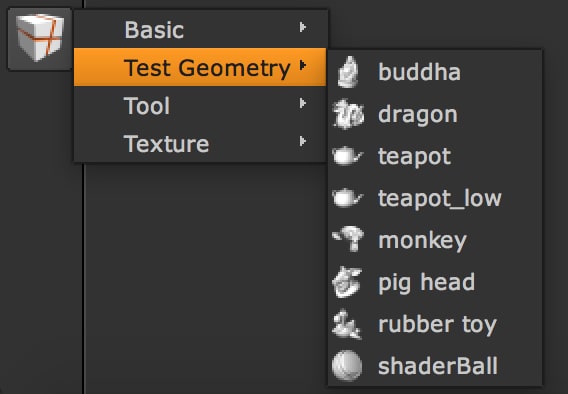Click the shaderBall sphere icon

(347, 366)
